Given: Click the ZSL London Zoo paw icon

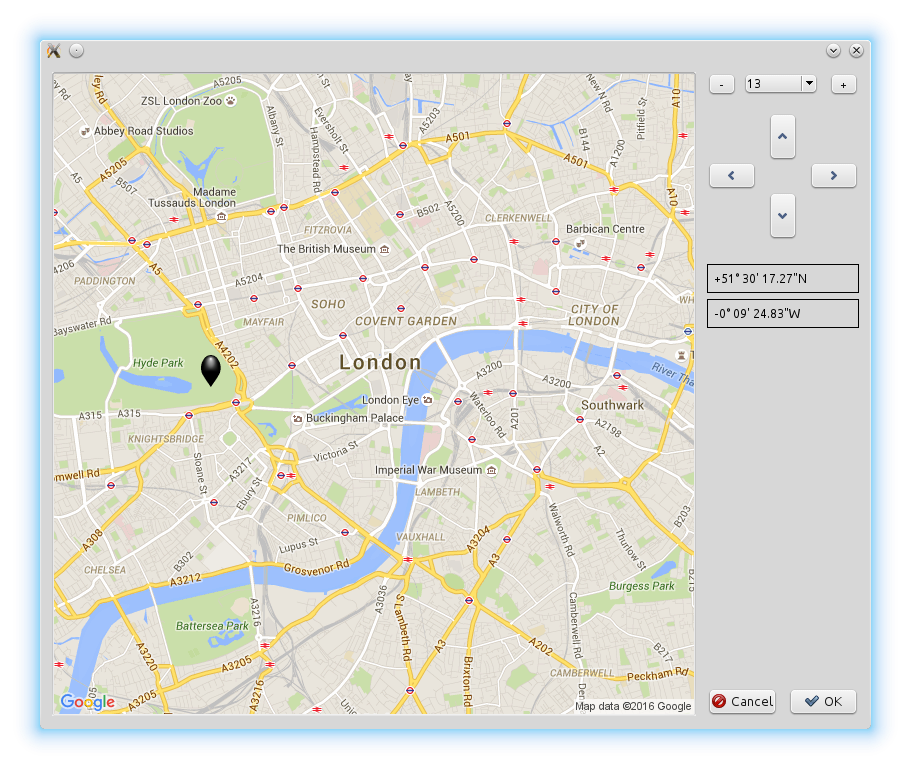Looking at the screenshot, I should click(x=231, y=100).
